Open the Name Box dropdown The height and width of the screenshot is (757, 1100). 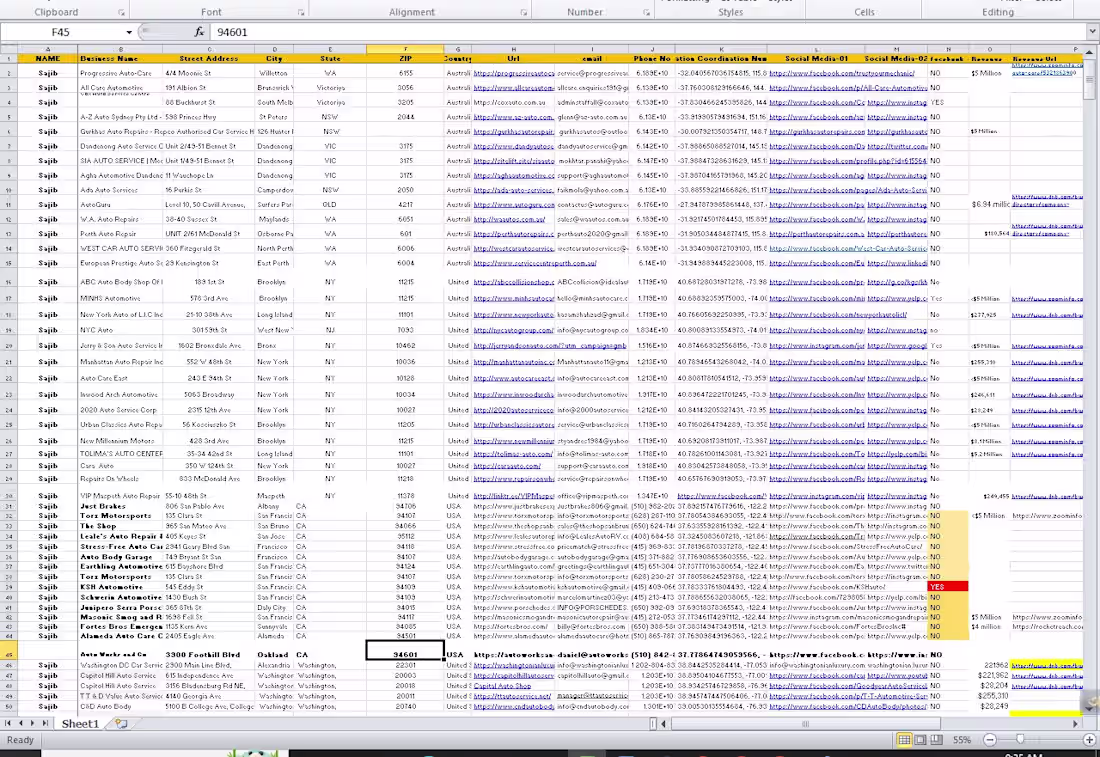click(x=129, y=32)
